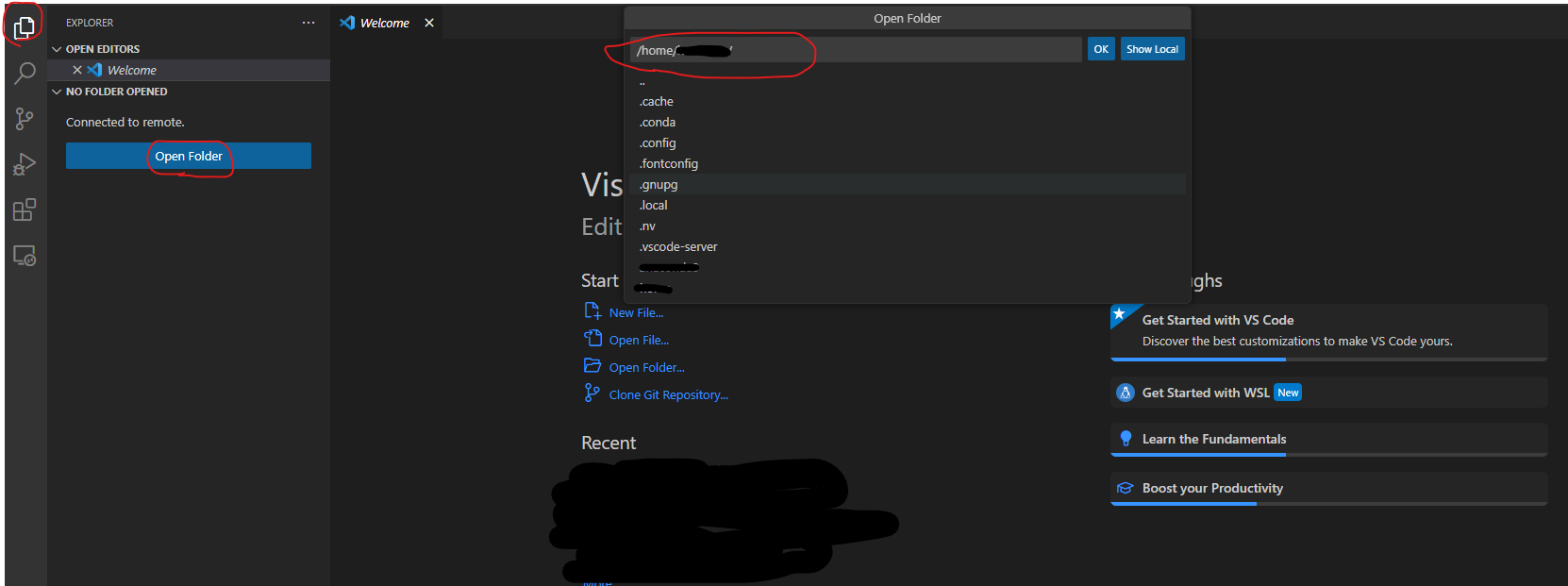Click the lightbulb icon on Fundamentals card
Image resolution: width=1568 pixels, height=586 pixels.
[1125, 439]
